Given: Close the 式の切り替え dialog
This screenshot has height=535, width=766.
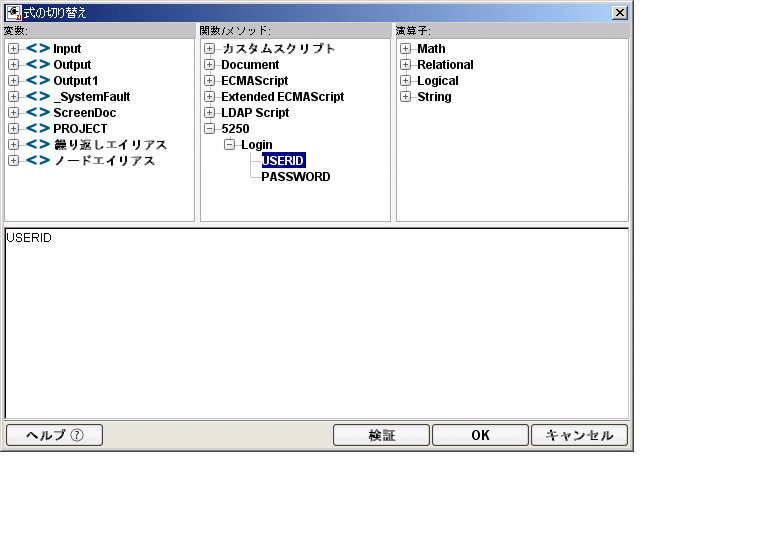Looking at the screenshot, I should point(619,12).
